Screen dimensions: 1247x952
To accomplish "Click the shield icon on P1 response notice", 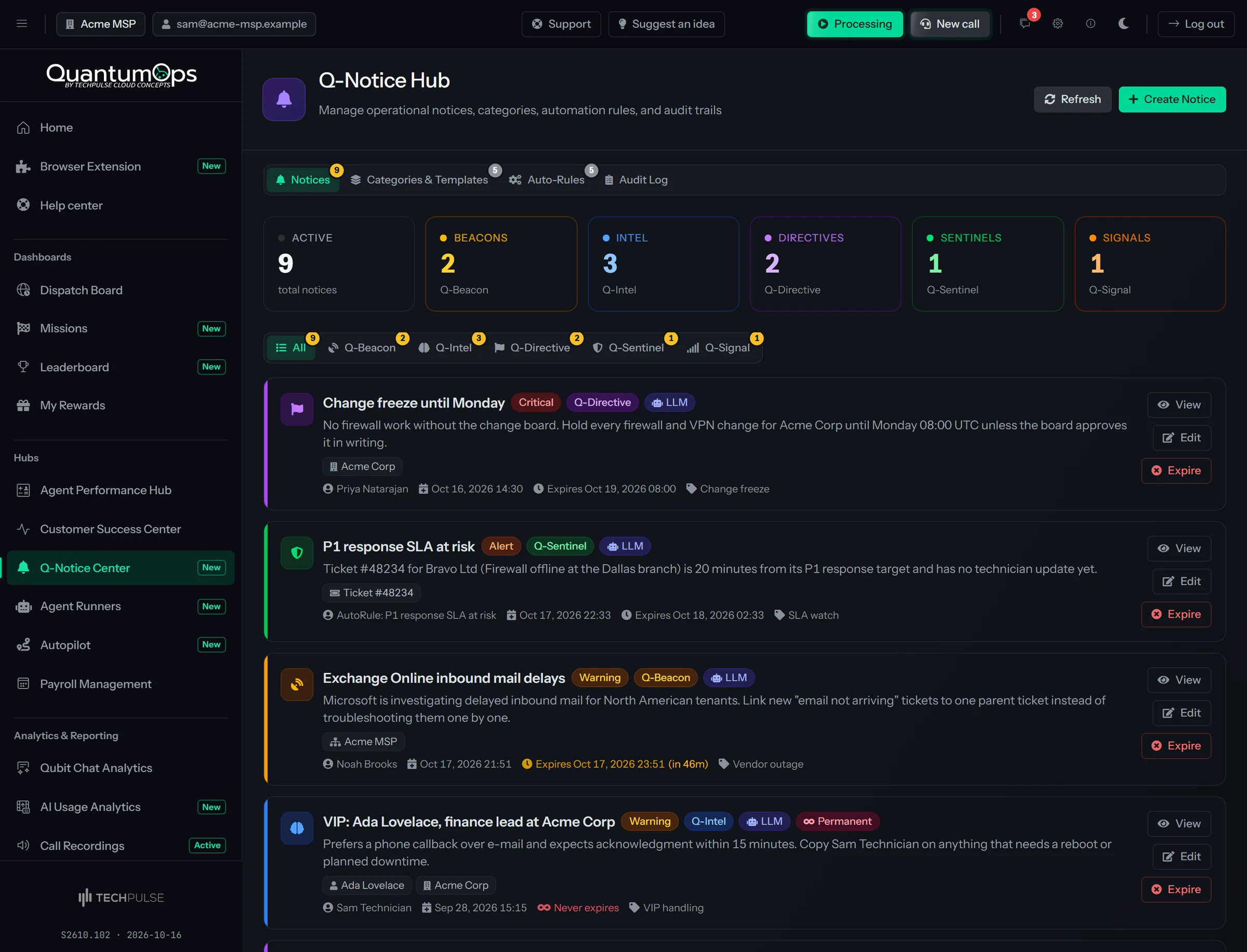I will tap(297, 553).
